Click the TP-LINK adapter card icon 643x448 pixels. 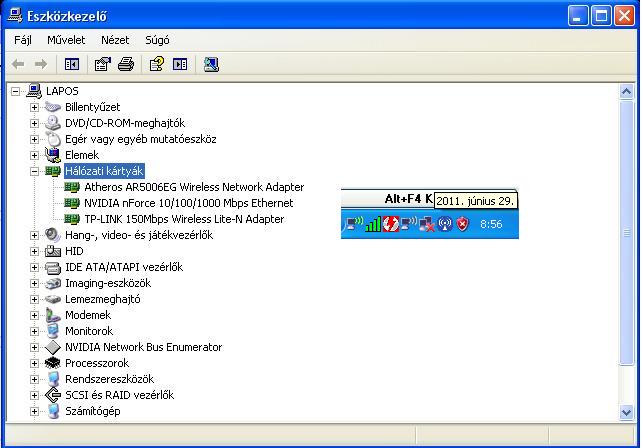(x=72, y=219)
